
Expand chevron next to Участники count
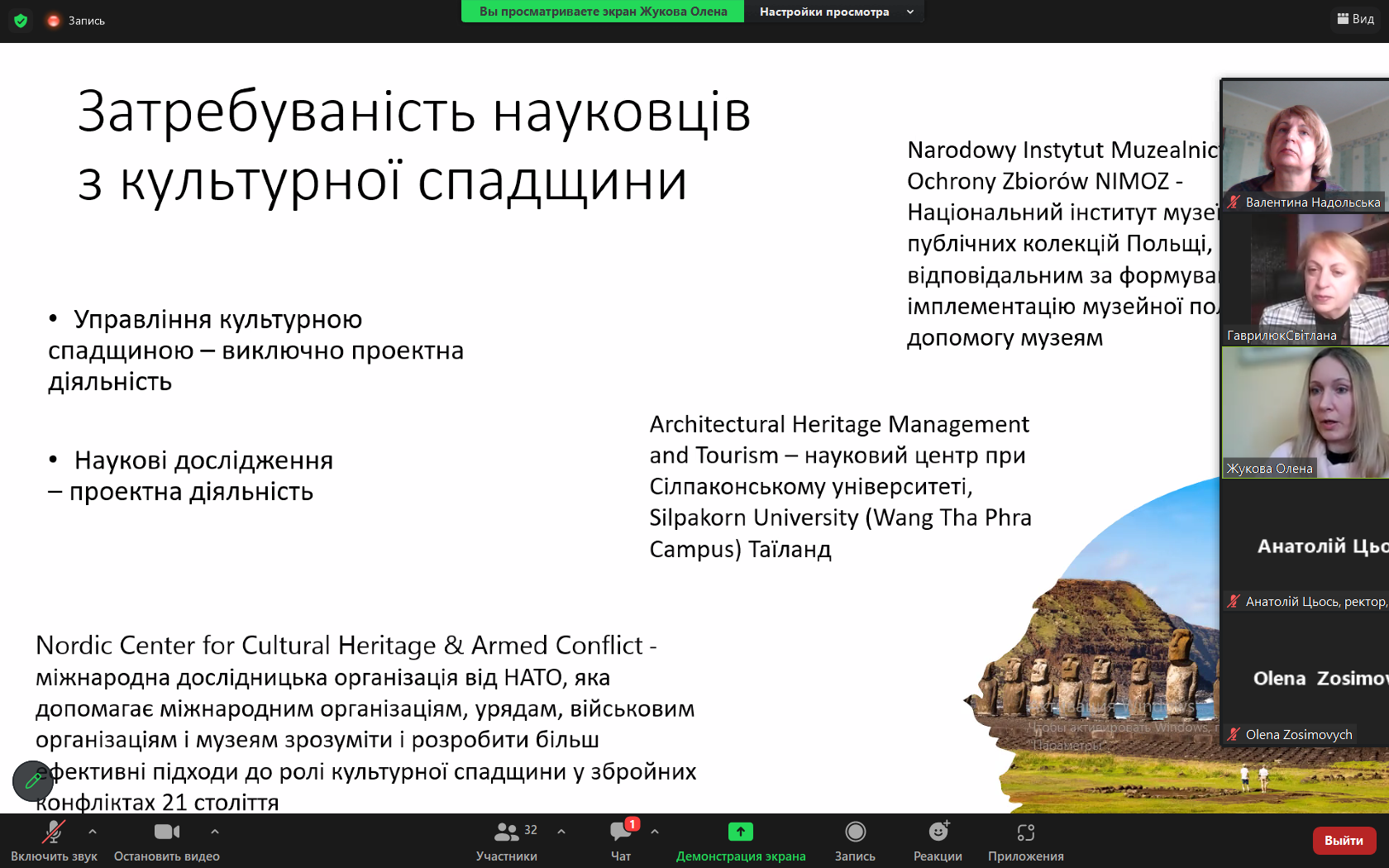pos(561,832)
